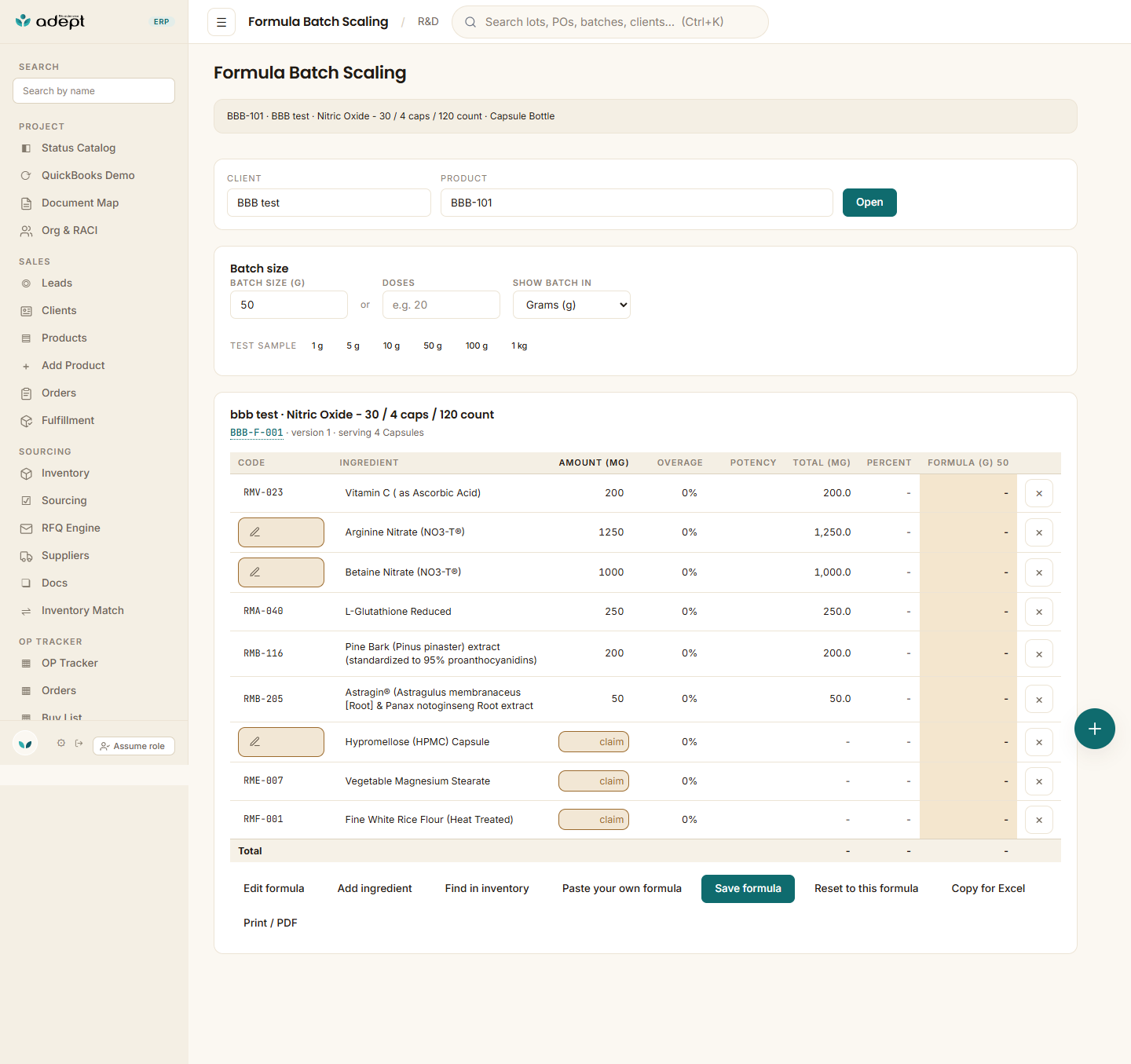Click the logout icon in sidebar footer
This screenshot has width=1131, height=1064.
(x=79, y=743)
